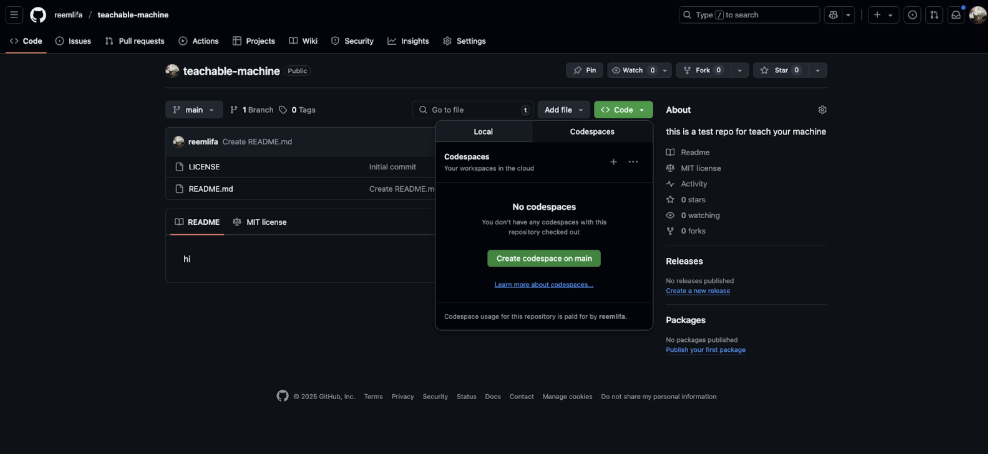Click Create codespace on main
The width and height of the screenshot is (988, 454).
click(x=544, y=258)
